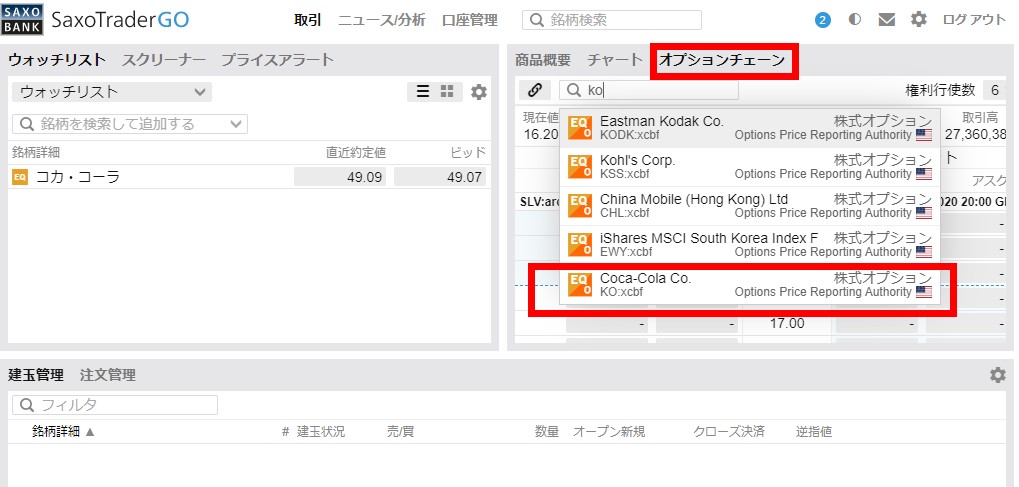The width and height of the screenshot is (1019, 487).
Task: Click the EQ icon beside コカ・コーラ
Action: 20,177
